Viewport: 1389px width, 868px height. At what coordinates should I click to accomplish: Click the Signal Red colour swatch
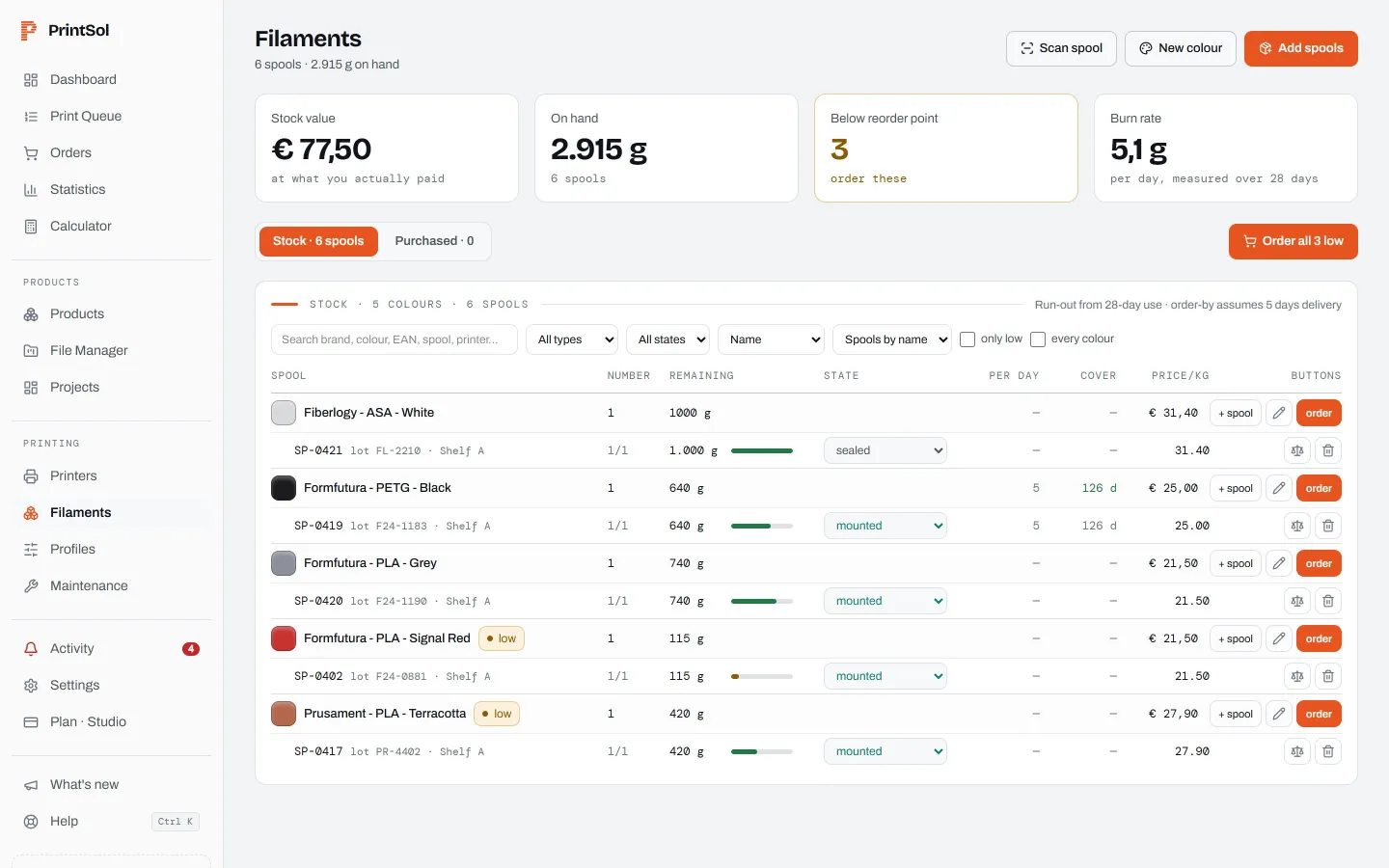[x=284, y=638]
